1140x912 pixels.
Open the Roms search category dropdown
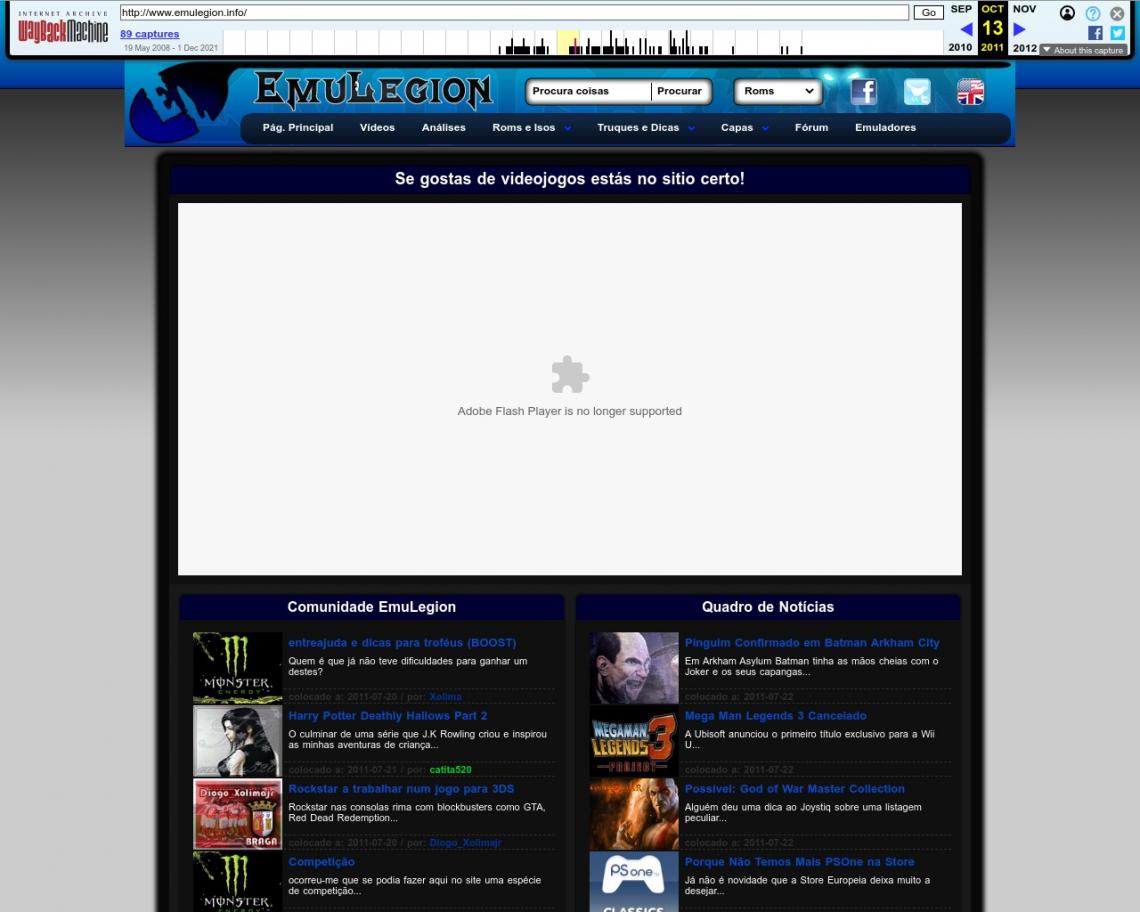779,91
